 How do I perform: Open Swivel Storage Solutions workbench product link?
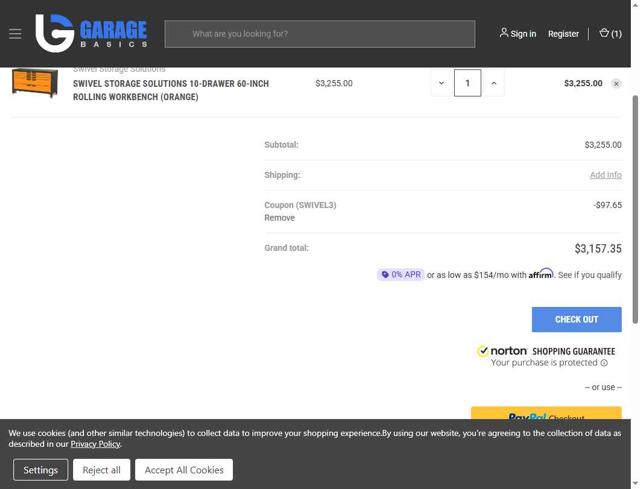click(171, 90)
